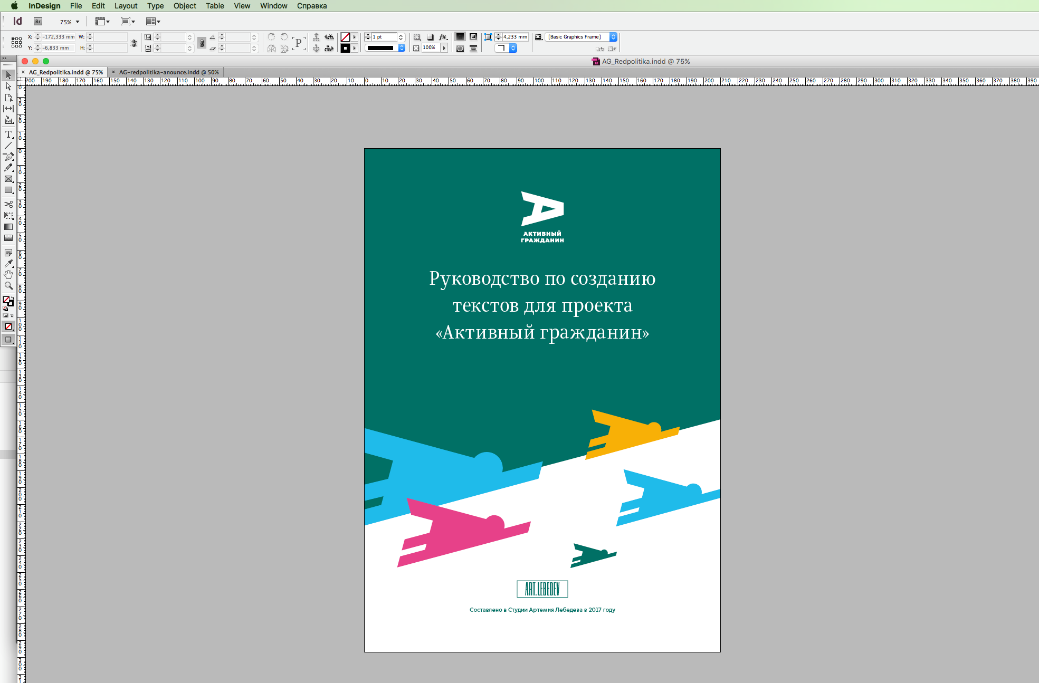Open the Object menu

184,5
